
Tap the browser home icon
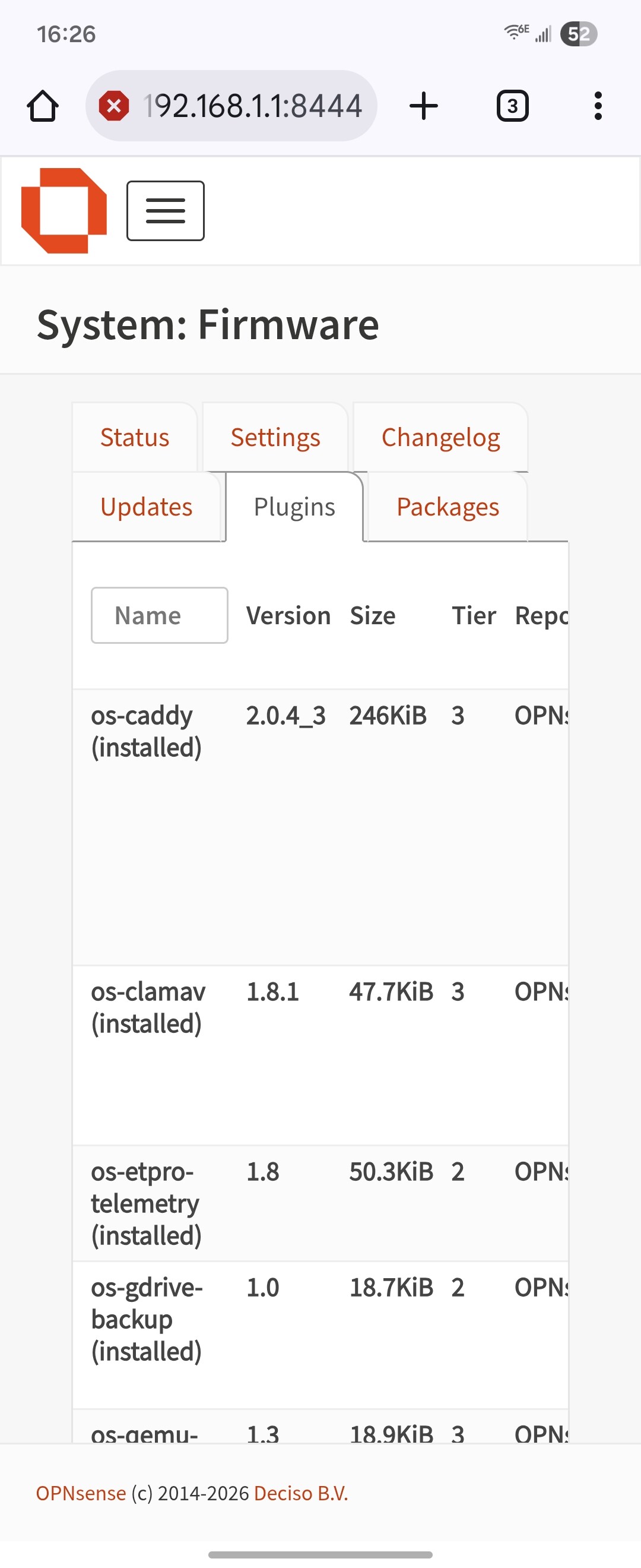click(43, 106)
